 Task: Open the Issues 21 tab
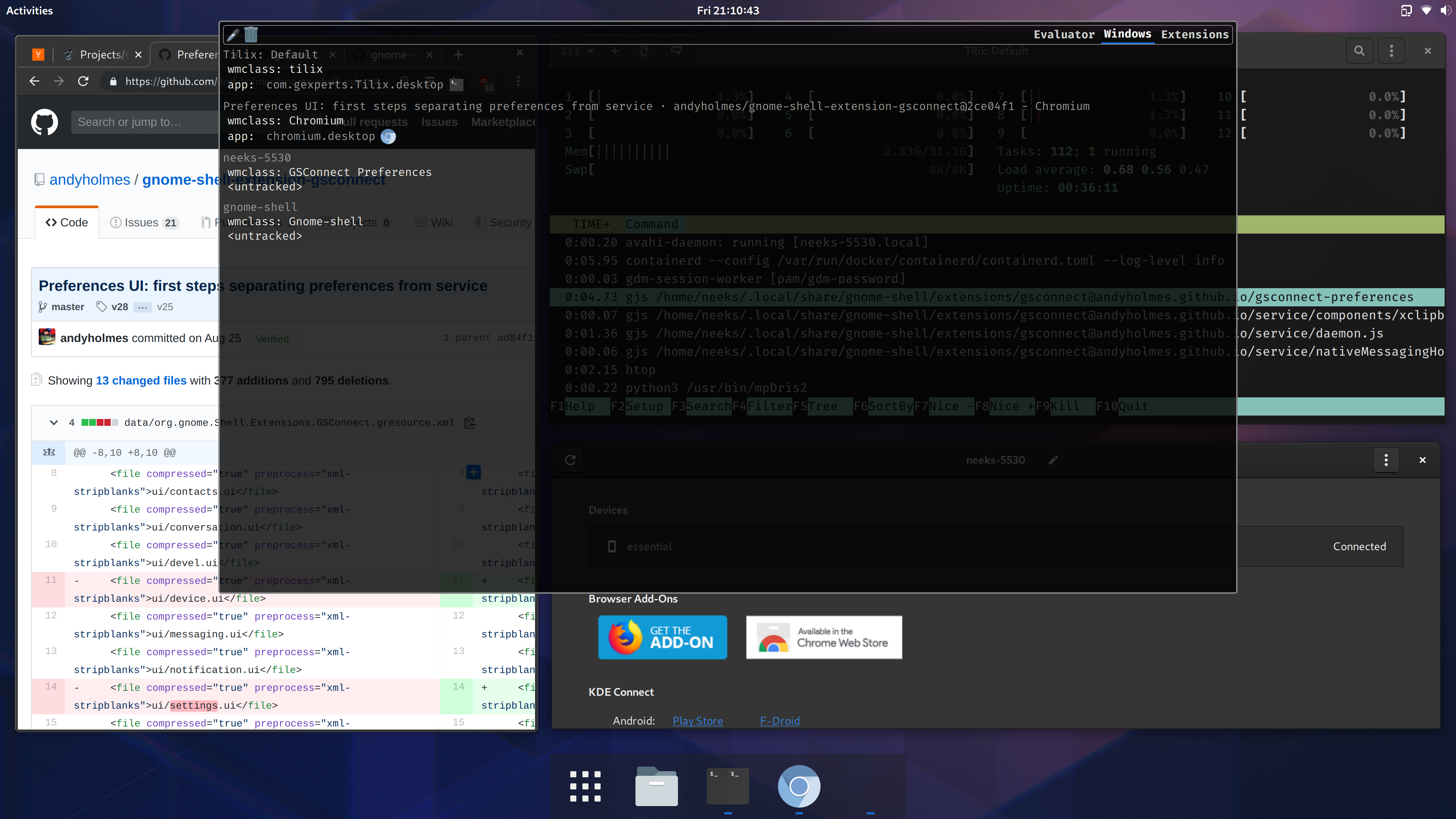pyautogui.click(x=144, y=223)
